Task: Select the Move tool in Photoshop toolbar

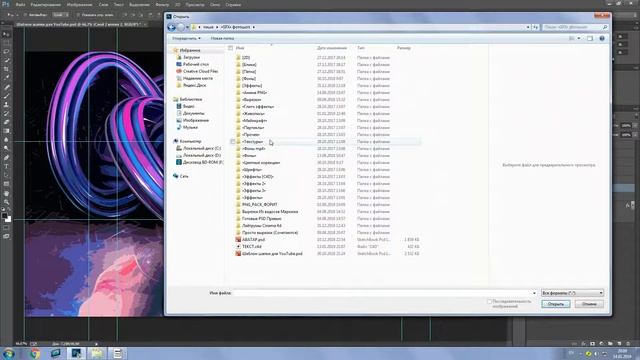Action: tap(7, 34)
